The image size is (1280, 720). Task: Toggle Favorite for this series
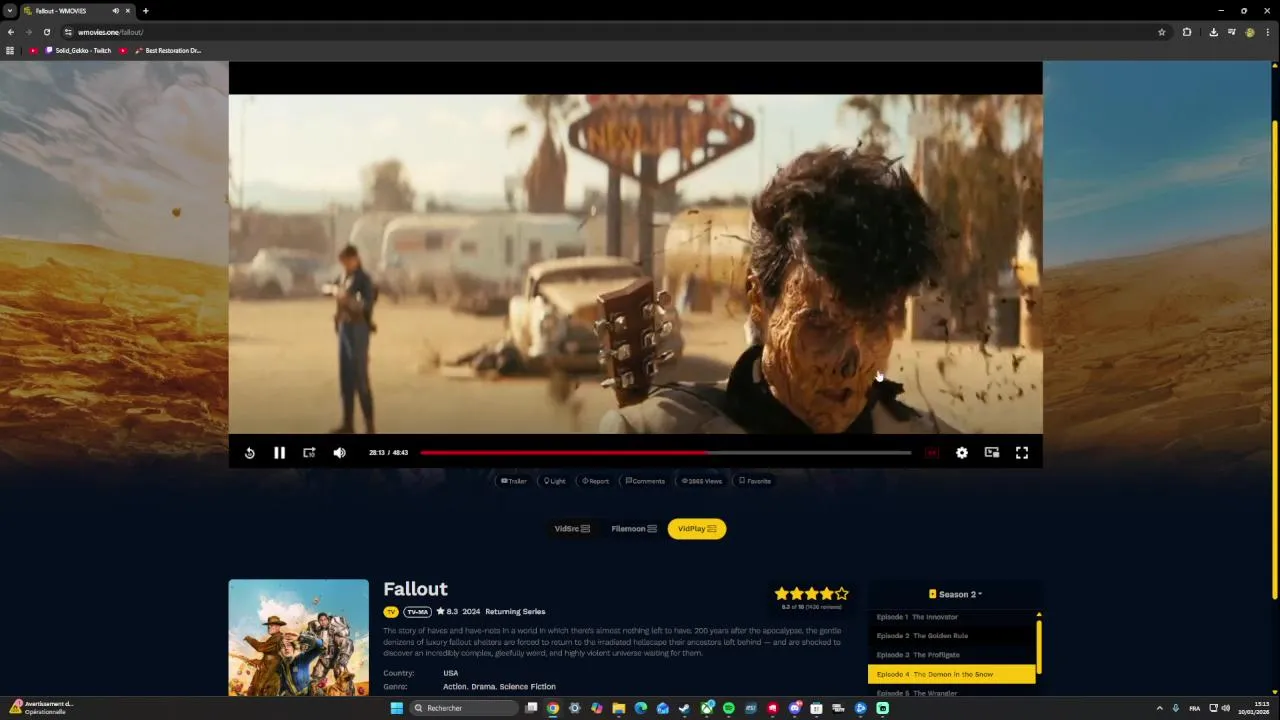755,481
